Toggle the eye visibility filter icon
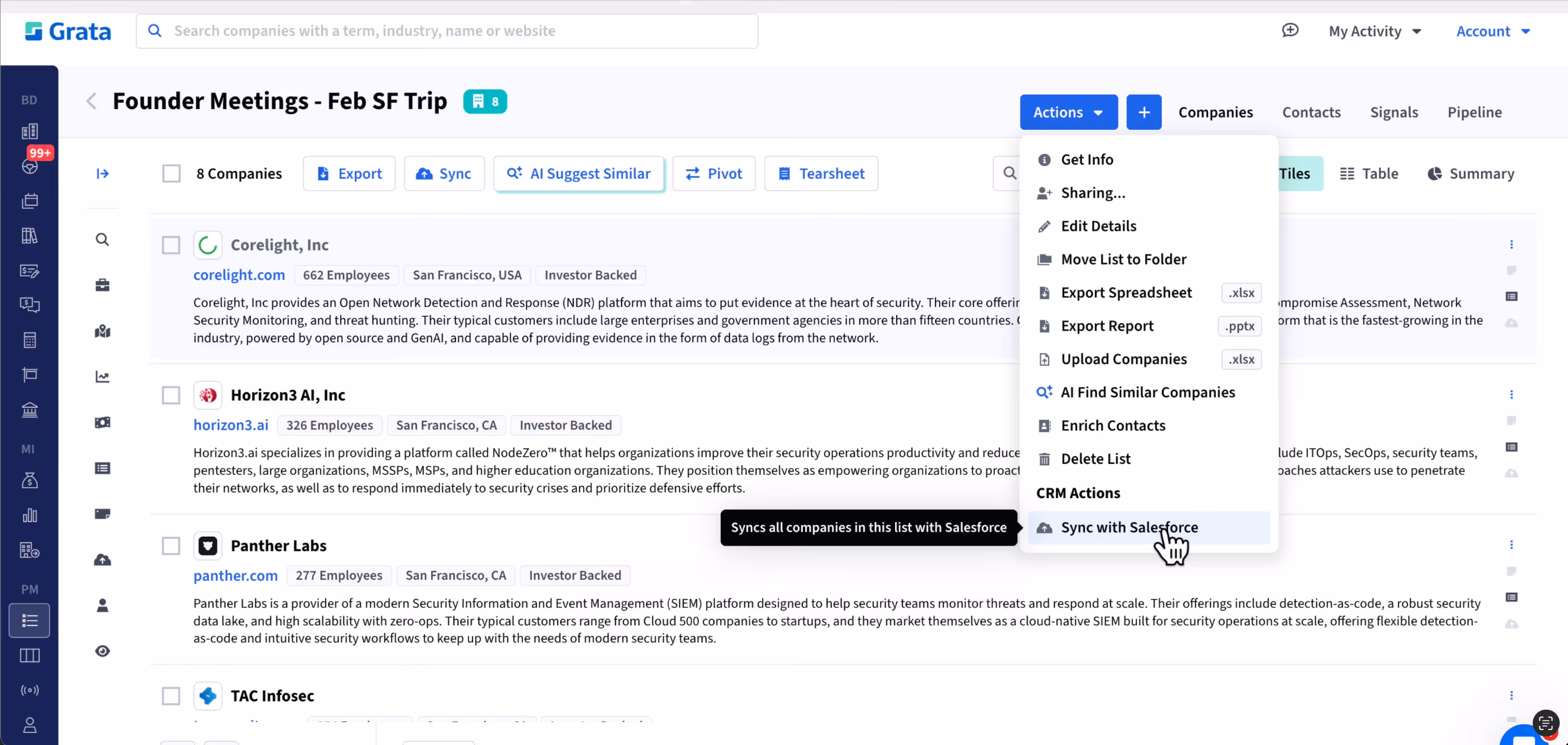 tap(102, 651)
